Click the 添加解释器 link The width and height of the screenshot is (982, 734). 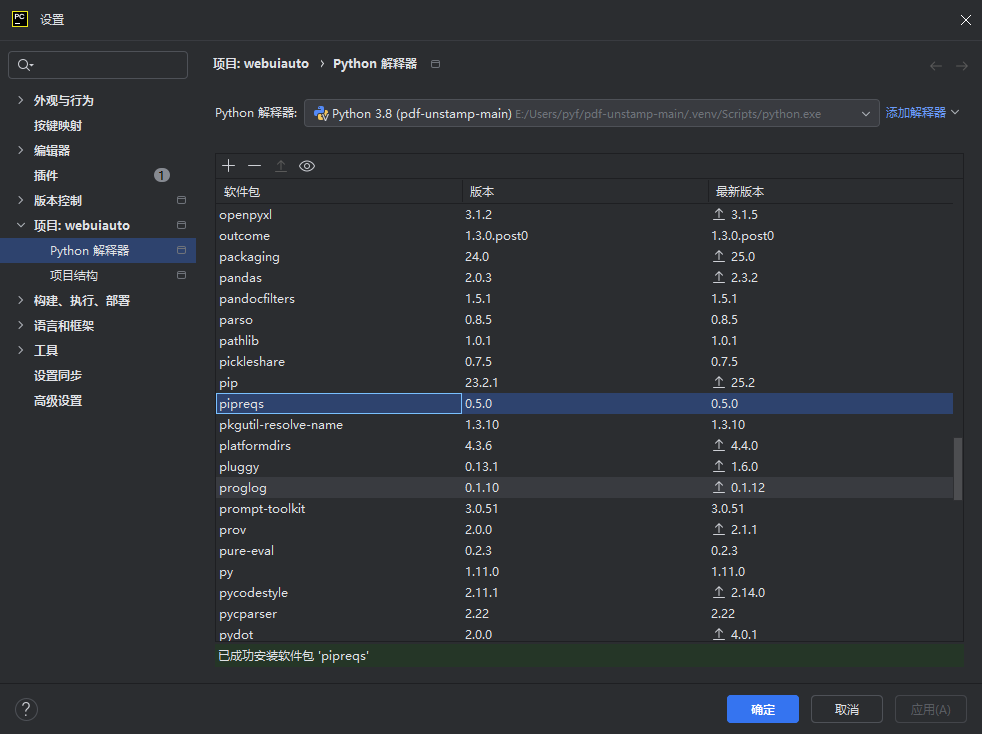click(915, 113)
